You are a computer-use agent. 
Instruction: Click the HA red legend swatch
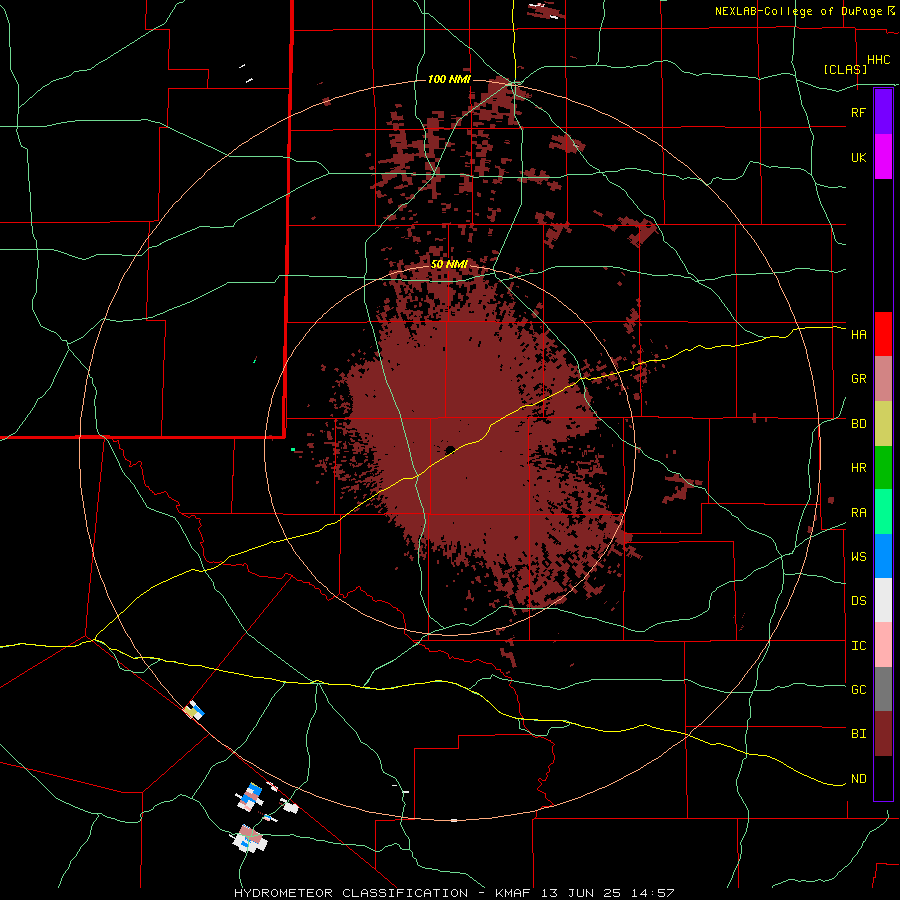point(883,334)
